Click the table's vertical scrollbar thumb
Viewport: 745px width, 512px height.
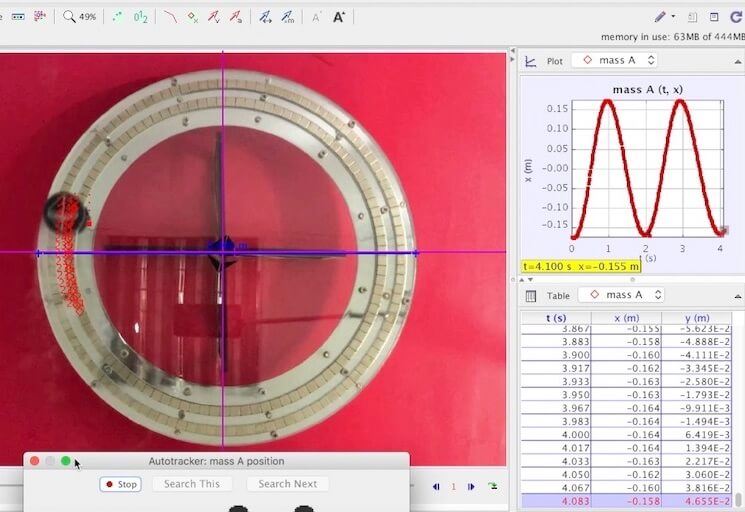(x=739, y=498)
